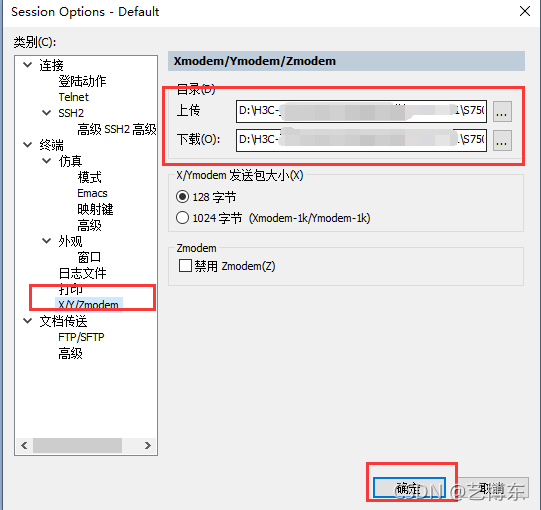Open 高级 under 文档传送
This screenshot has height=510, width=541.
pyautogui.click(x=70, y=353)
